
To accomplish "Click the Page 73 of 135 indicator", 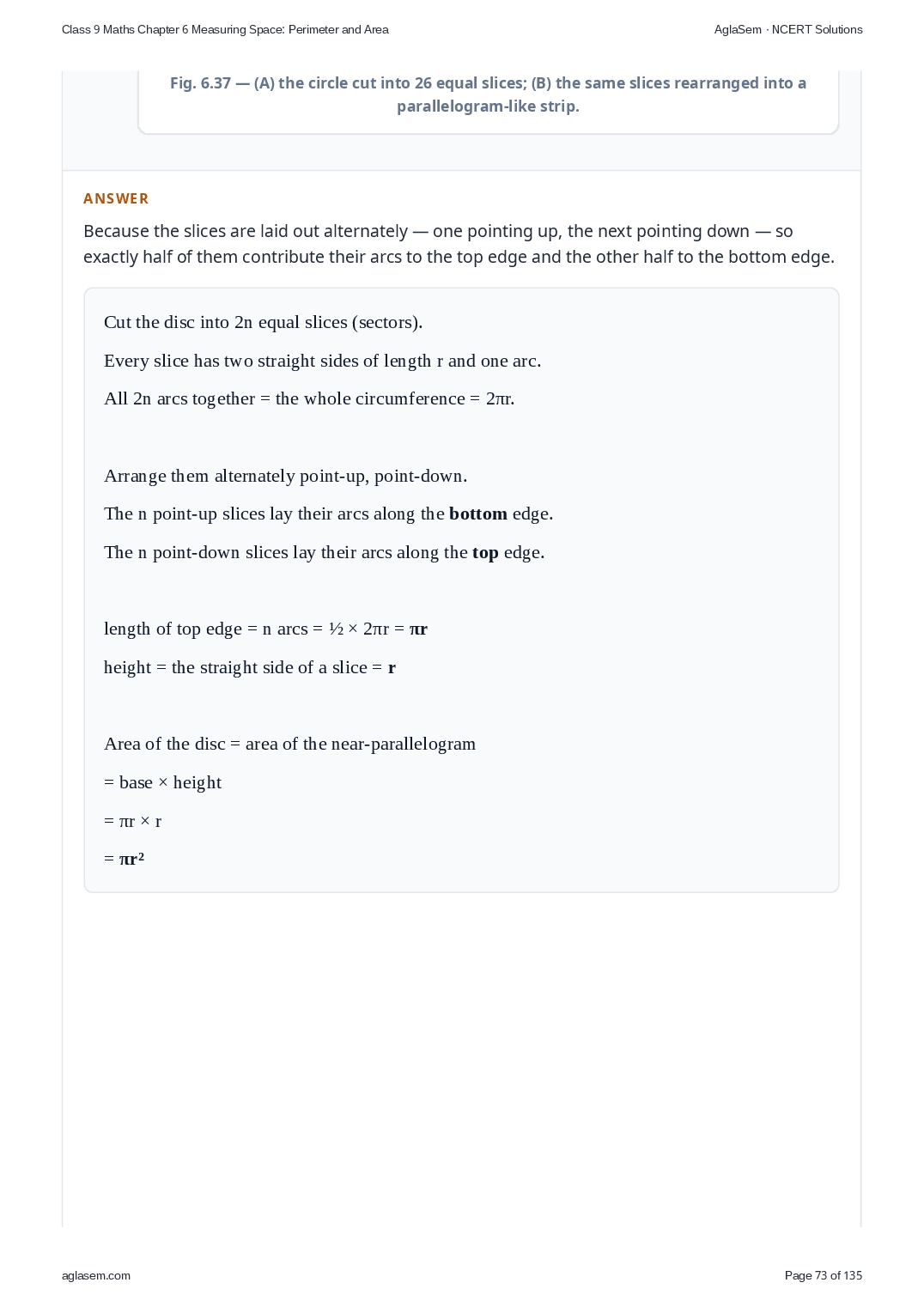I will click(x=824, y=1275).
